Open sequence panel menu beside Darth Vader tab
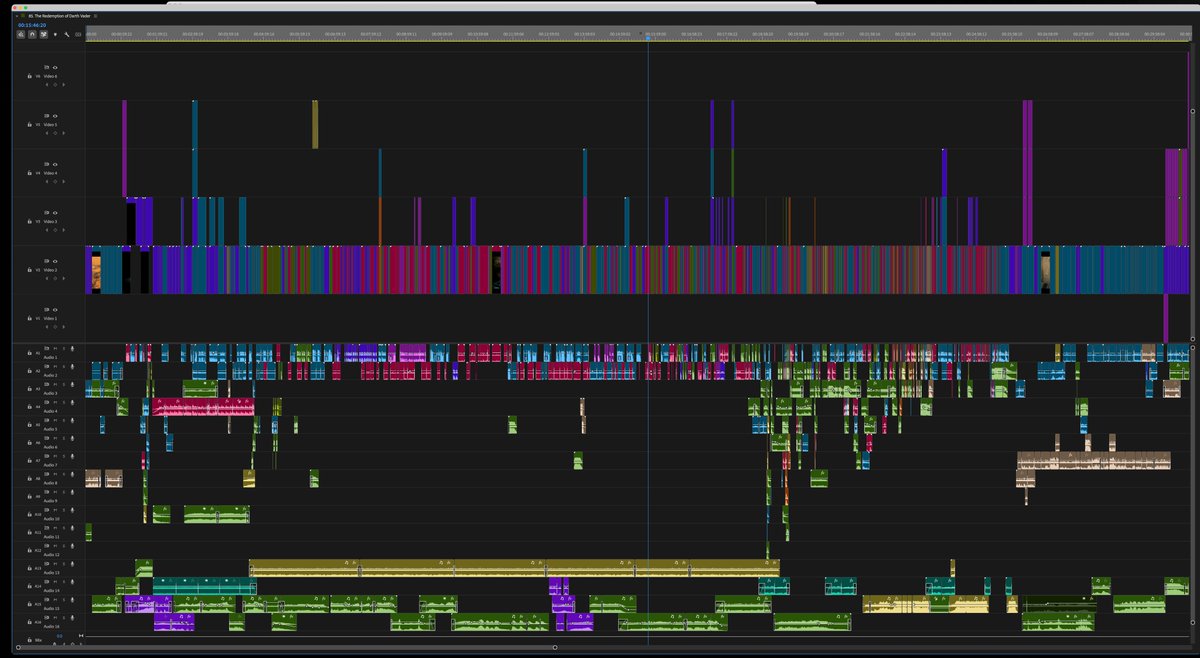Image resolution: width=1200 pixels, height=658 pixels. 95,16
